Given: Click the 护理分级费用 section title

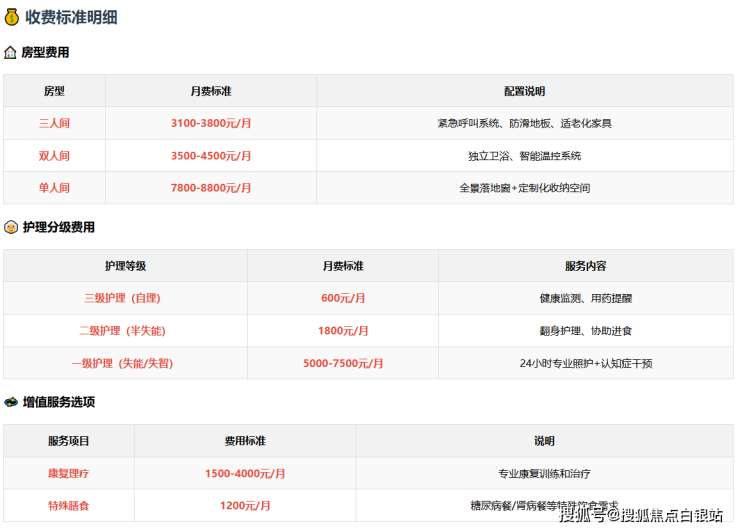Looking at the screenshot, I should click(x=59, y=228).
